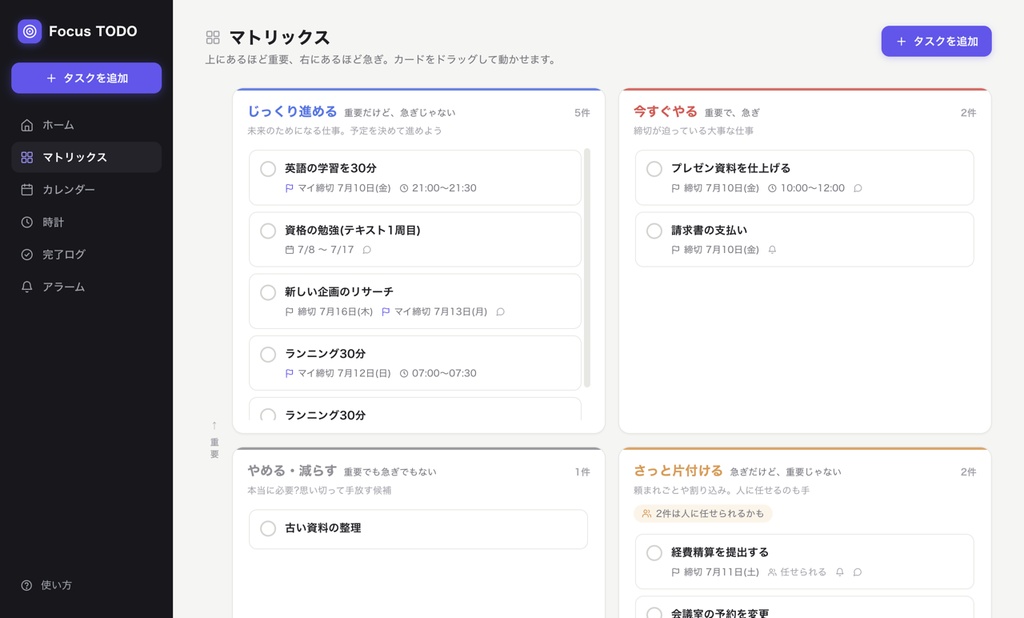Click the clock icon next to 21:00〜21:30
The image size is (1024, 618).
[404, 188]
